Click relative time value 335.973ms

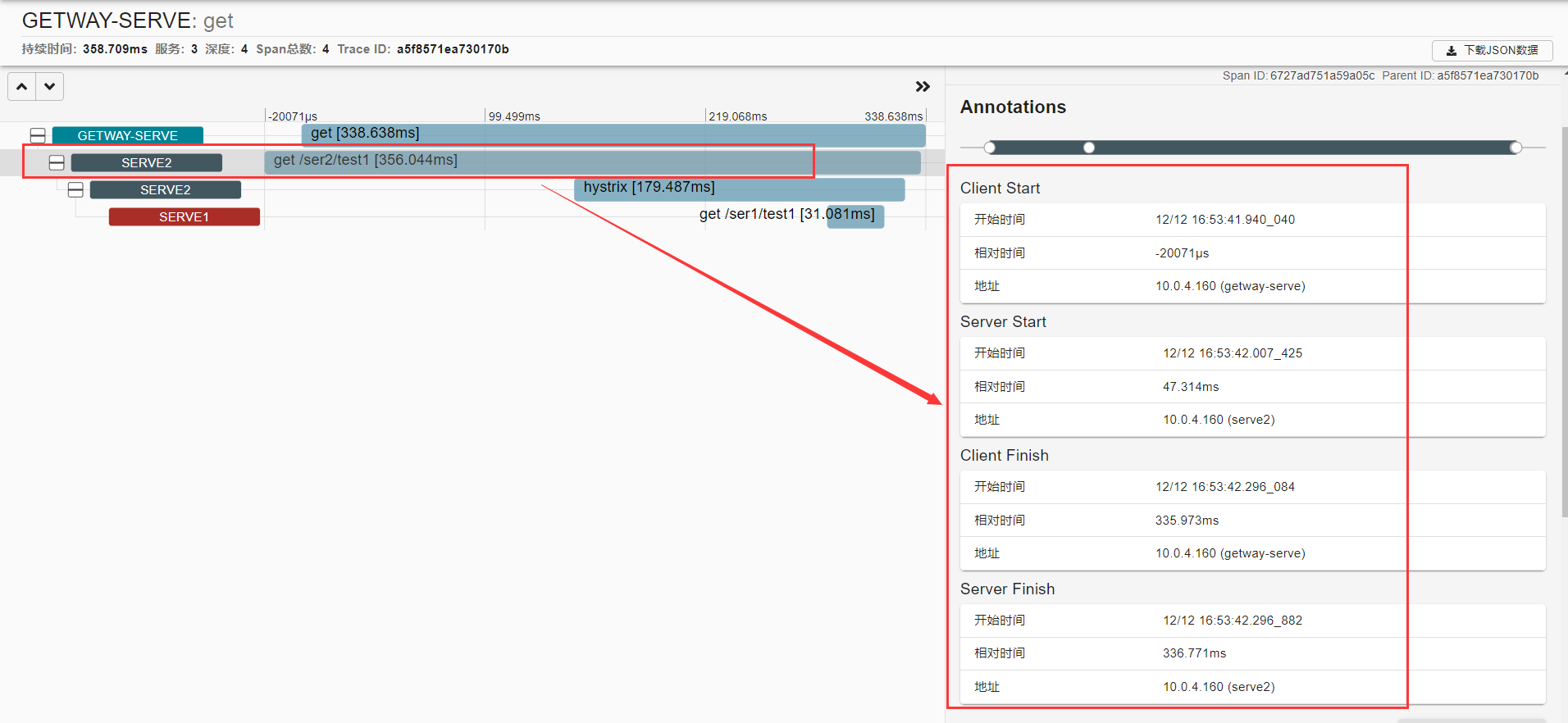[x=1187, y=521]
